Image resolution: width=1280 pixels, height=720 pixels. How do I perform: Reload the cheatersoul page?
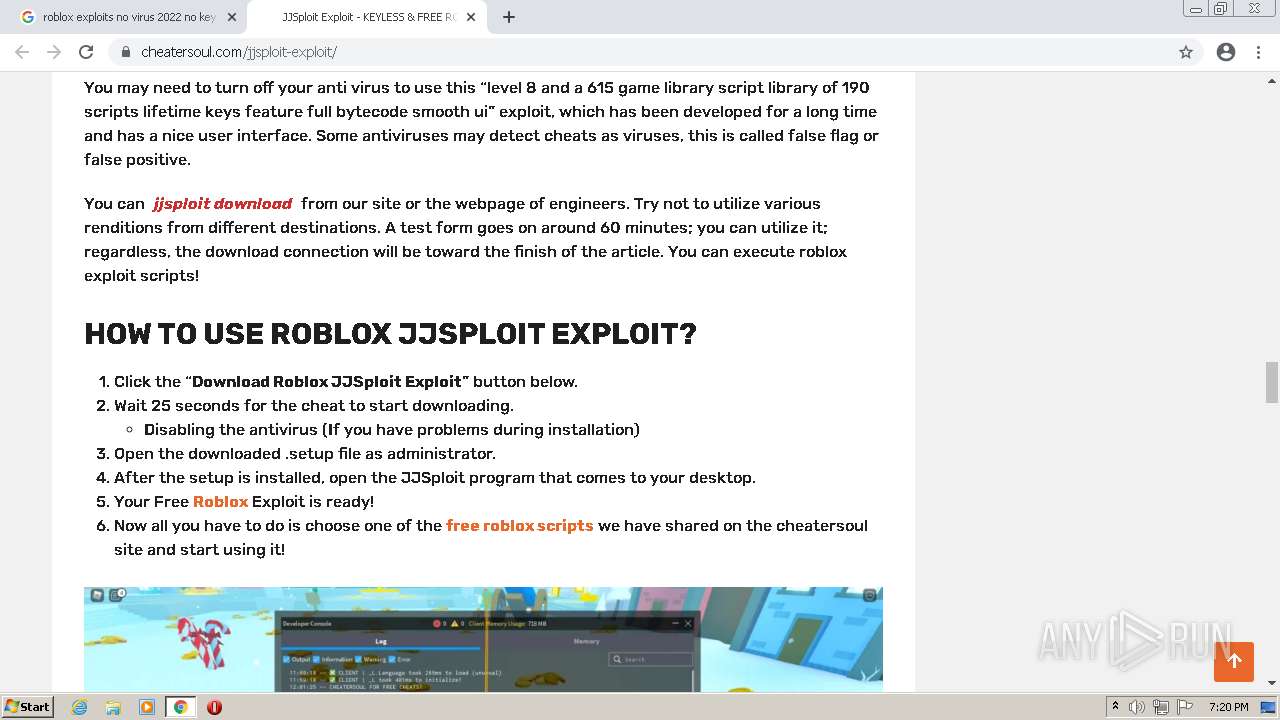[x=86, y=52]
